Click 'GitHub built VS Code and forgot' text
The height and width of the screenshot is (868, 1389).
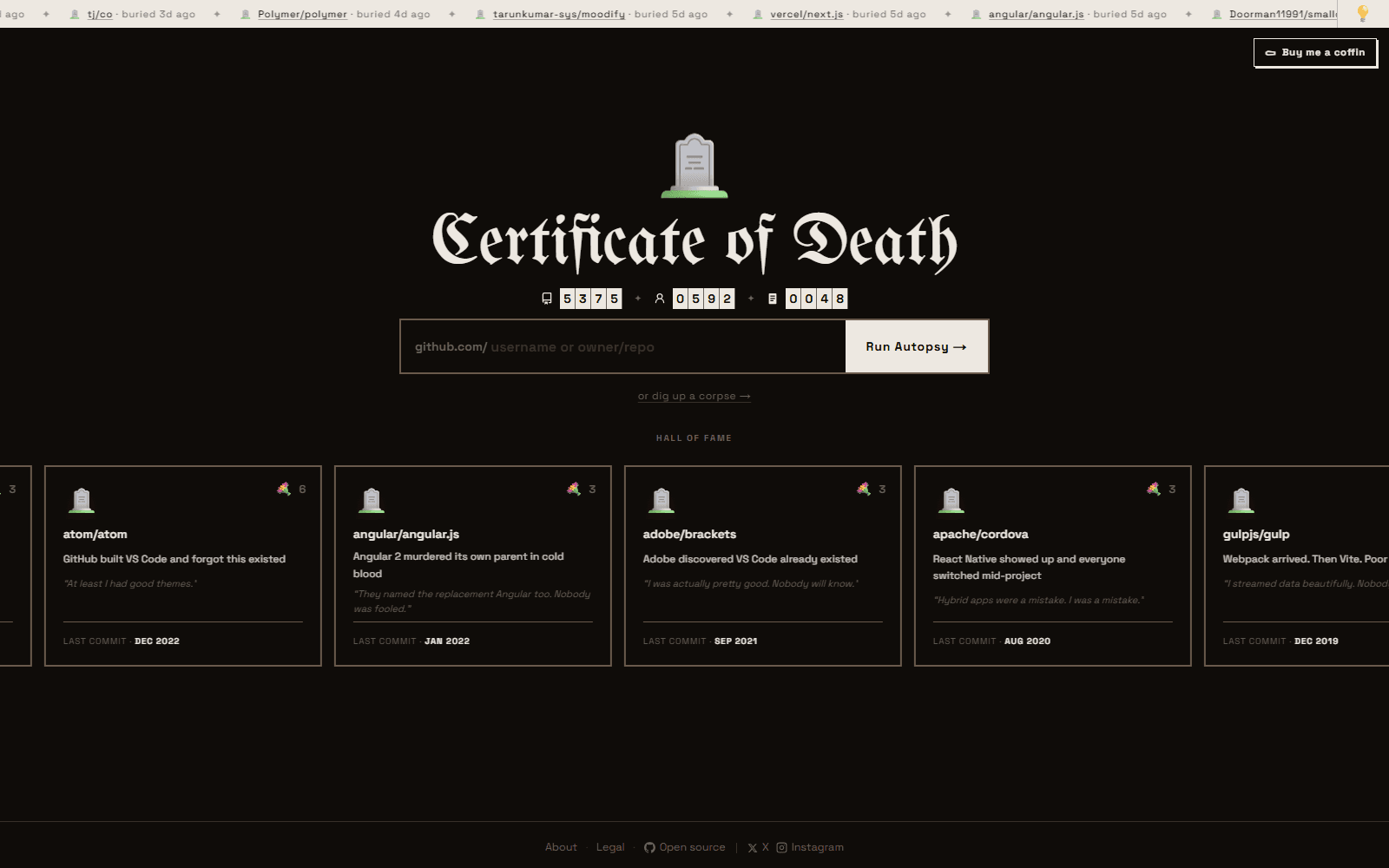coord(174,559)
